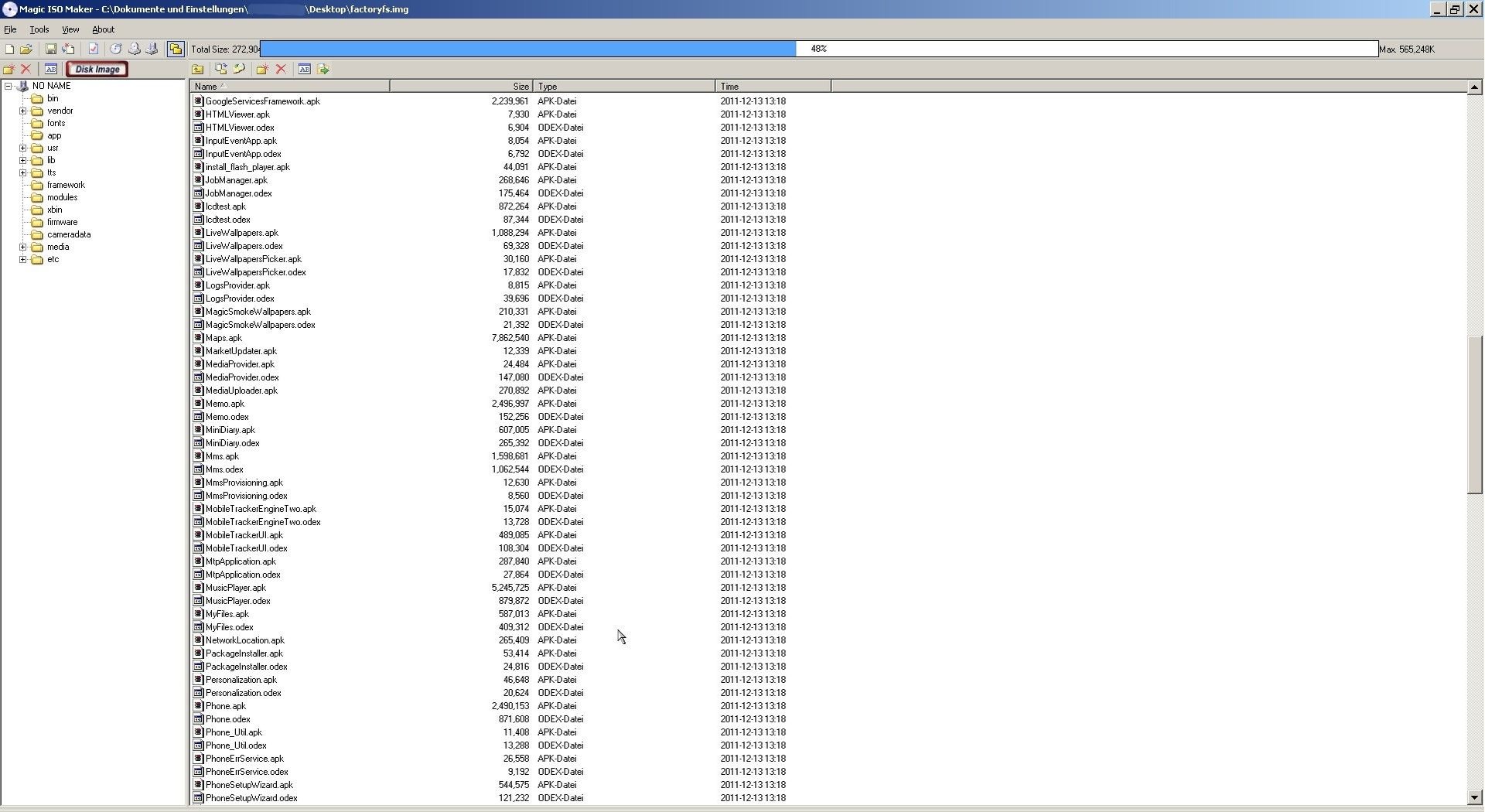The width and height of the screenshot is (1485, 812).
Task: Click the New image file icon
Action: (10, 49)
